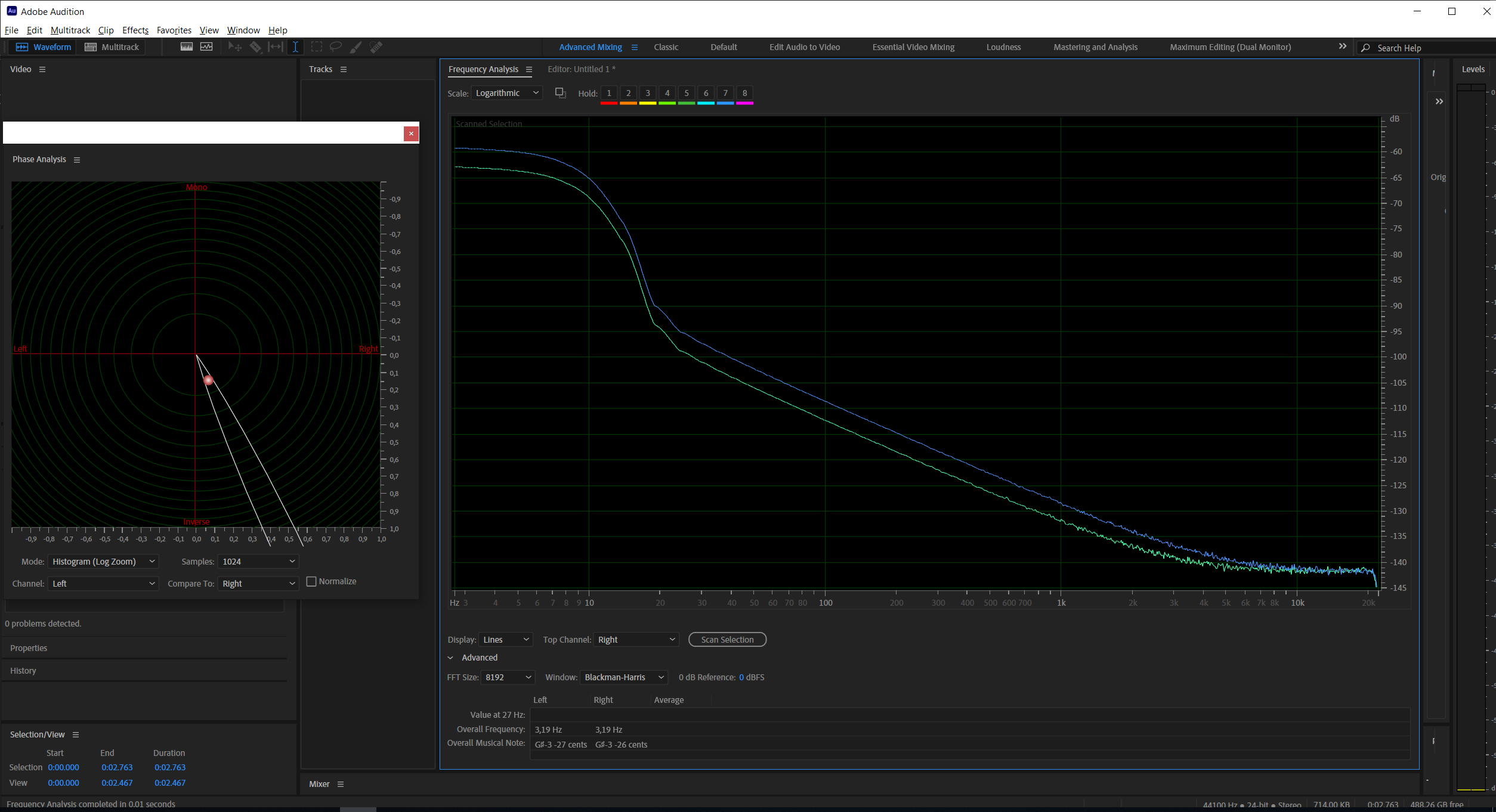Show the Spectral Frequency Display
Image resolution: width=1496 pixels, height=812 pixels.
click(x=187, y=47)
